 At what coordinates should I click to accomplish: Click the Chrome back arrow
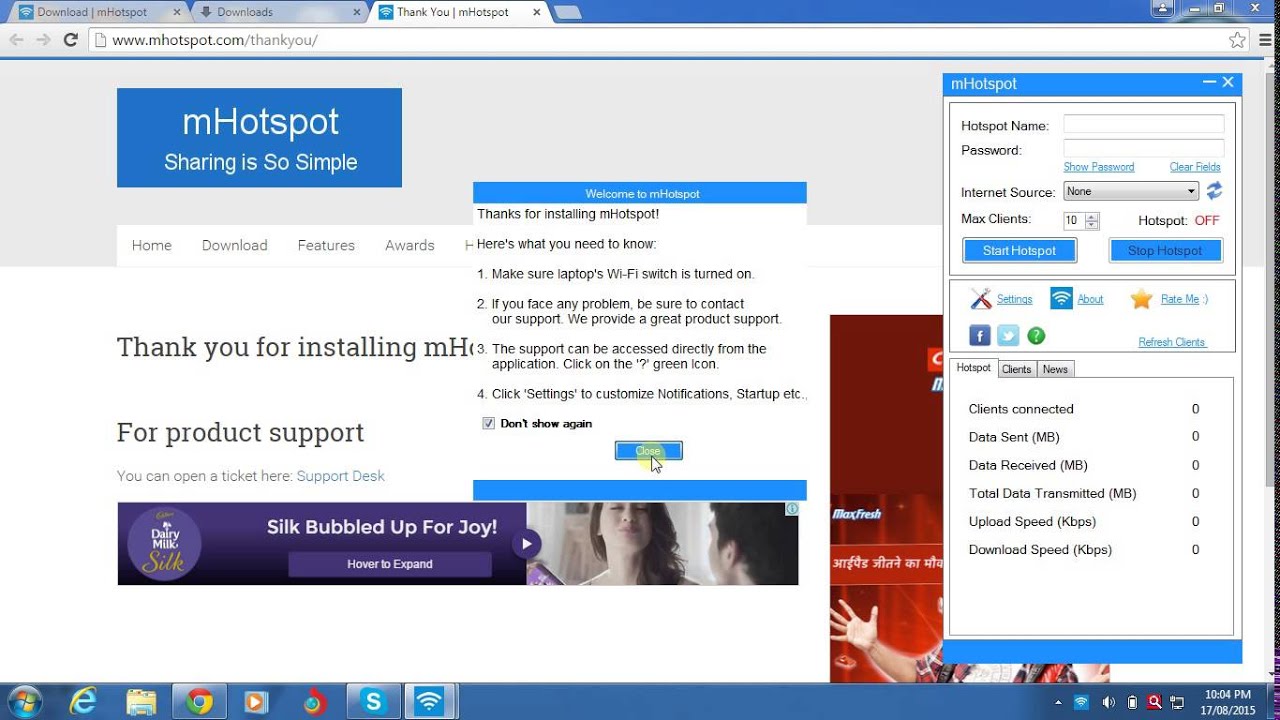coord(16,40)
